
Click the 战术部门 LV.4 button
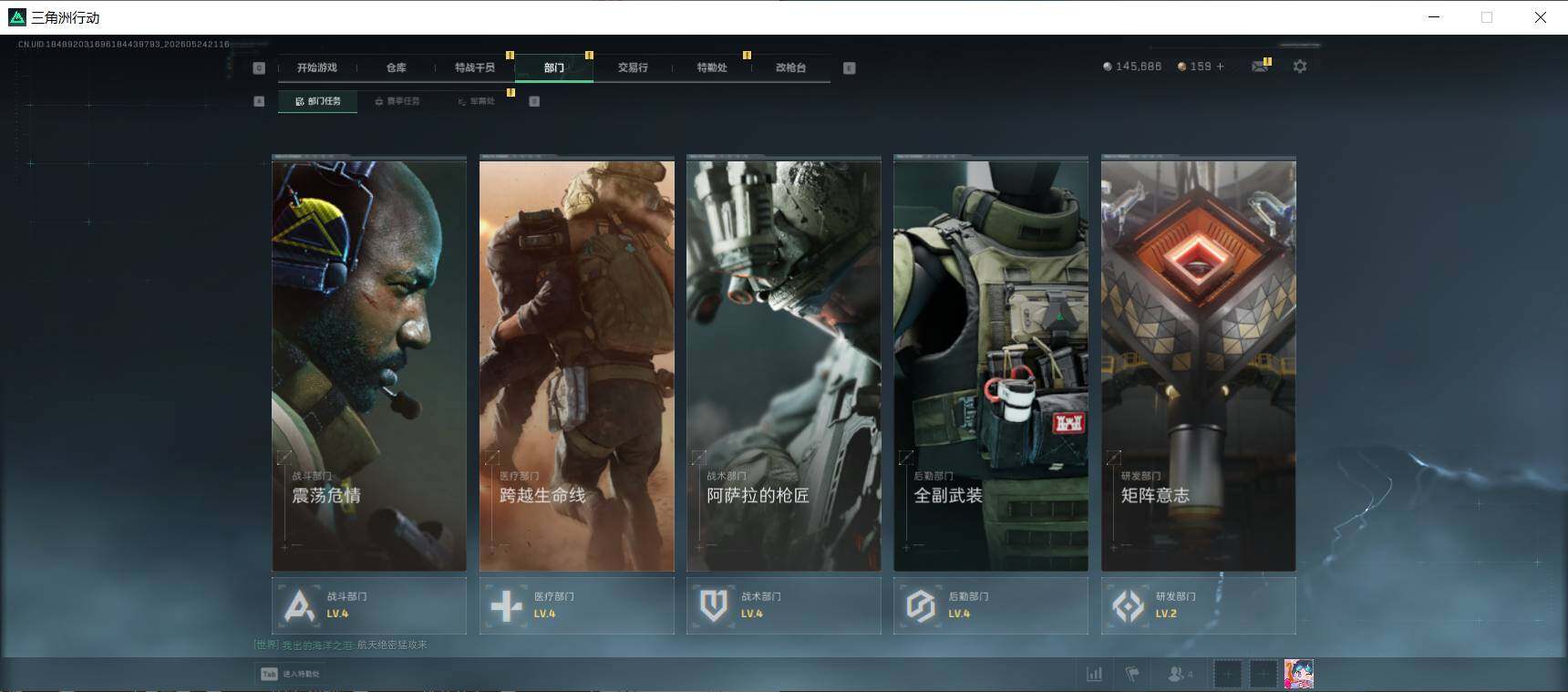point(784,605)
